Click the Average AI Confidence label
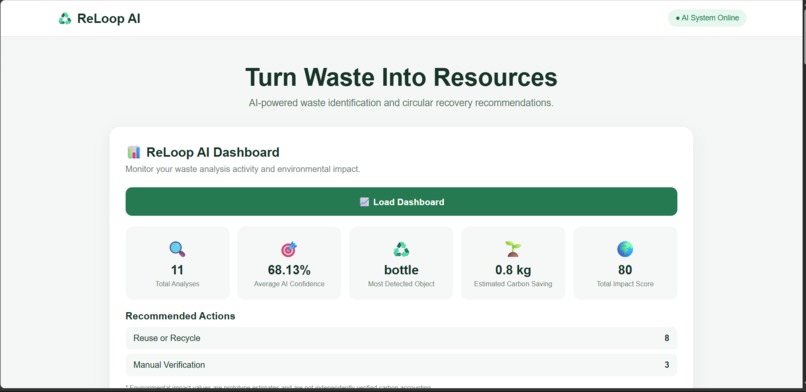The height and width of the screenshot is (392, 806). point(289,284)
